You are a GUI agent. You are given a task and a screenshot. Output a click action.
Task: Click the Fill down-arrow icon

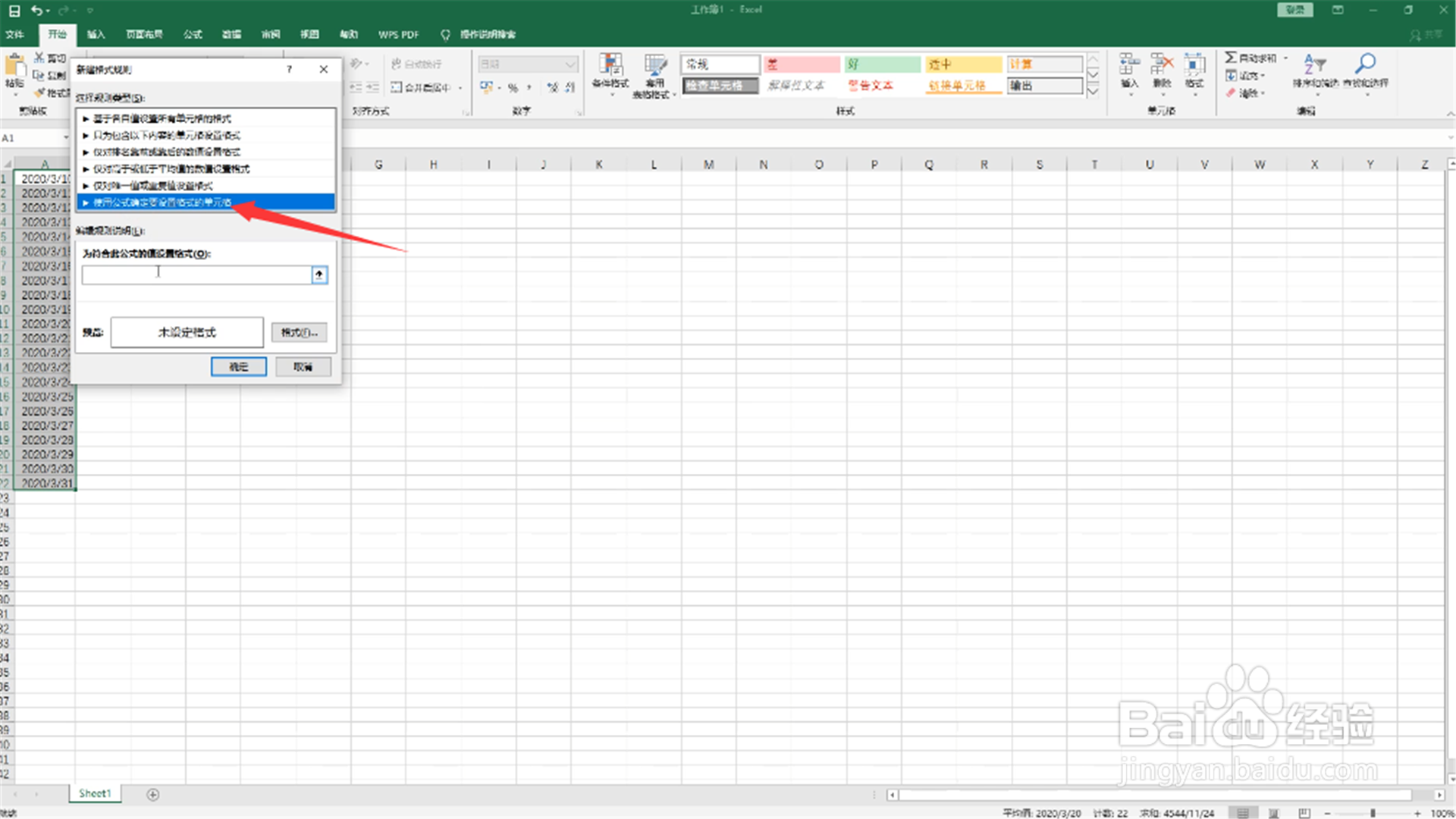[x=1231, y=75]
